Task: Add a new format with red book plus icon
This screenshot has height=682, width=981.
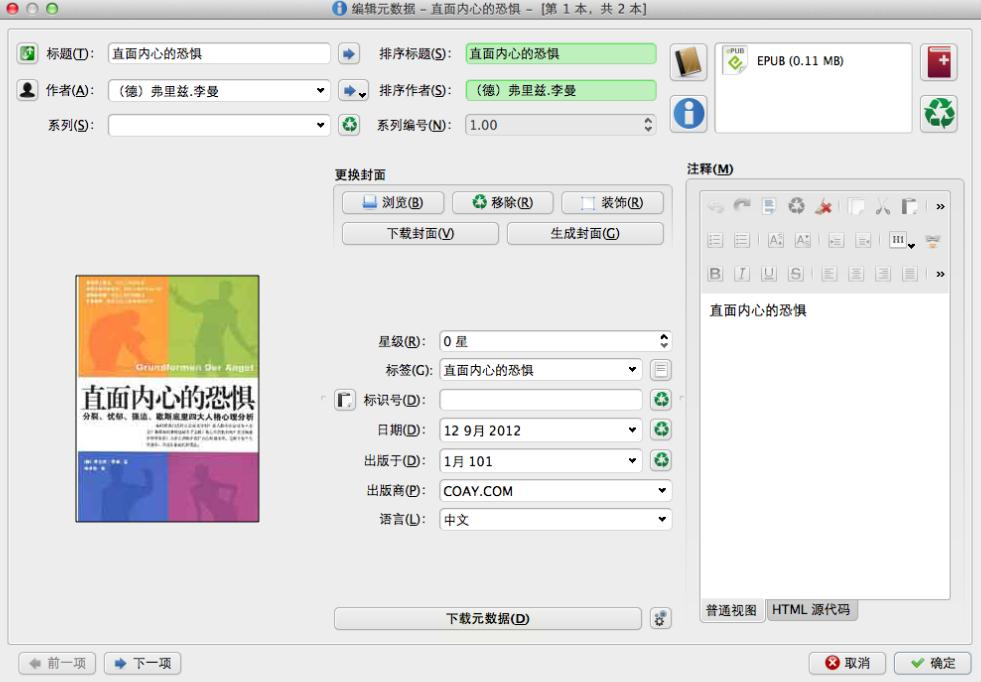Action: pos(938,62)
